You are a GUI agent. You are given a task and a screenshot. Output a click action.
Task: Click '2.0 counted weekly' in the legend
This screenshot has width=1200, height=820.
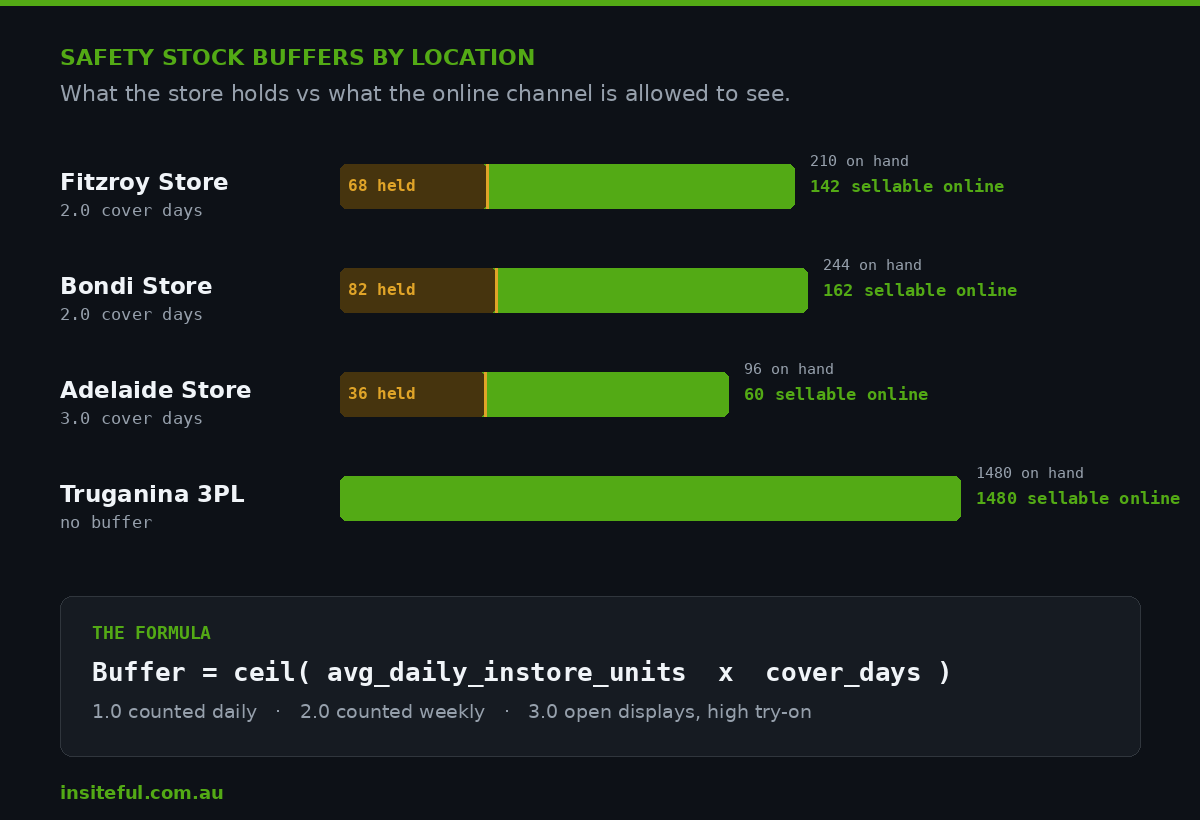pyautogui.click(x=392, y=712)
